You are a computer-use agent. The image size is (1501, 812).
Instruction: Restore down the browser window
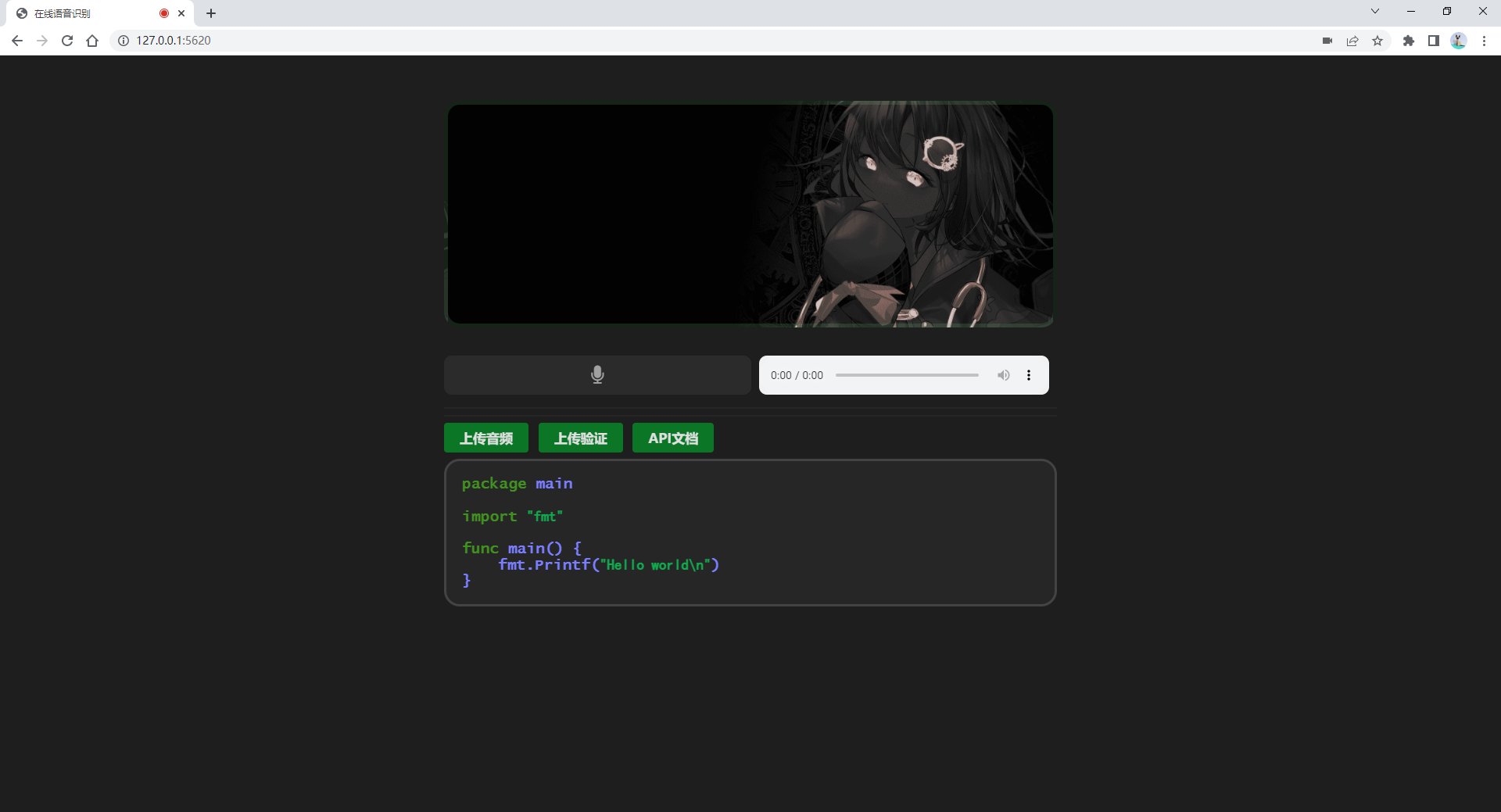[x=1447, y=12]
